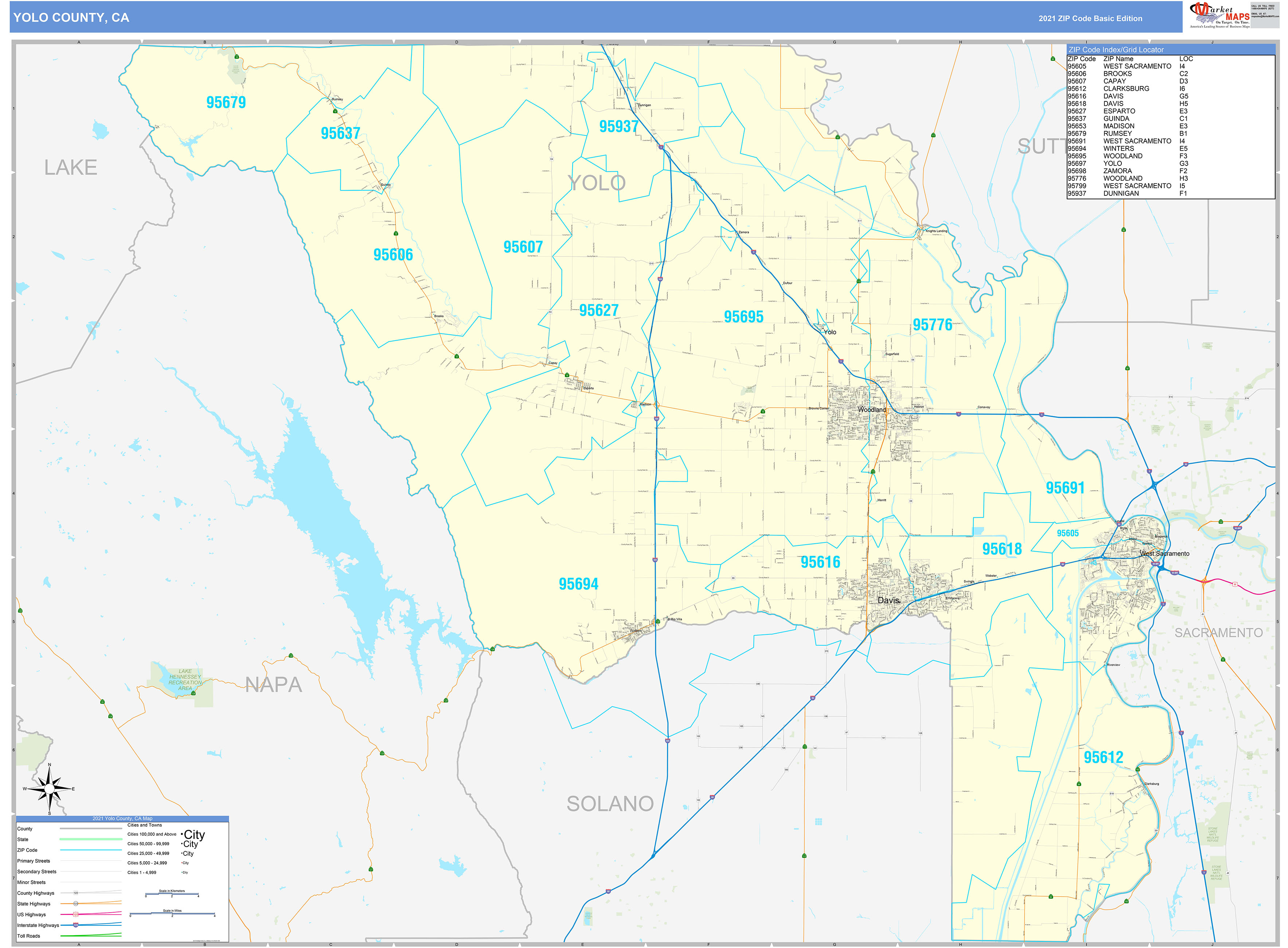The width and height of the screenshot is (1288, 948).
Task: Select ZIP code 95695 on the map
Action: coord(743,317)
